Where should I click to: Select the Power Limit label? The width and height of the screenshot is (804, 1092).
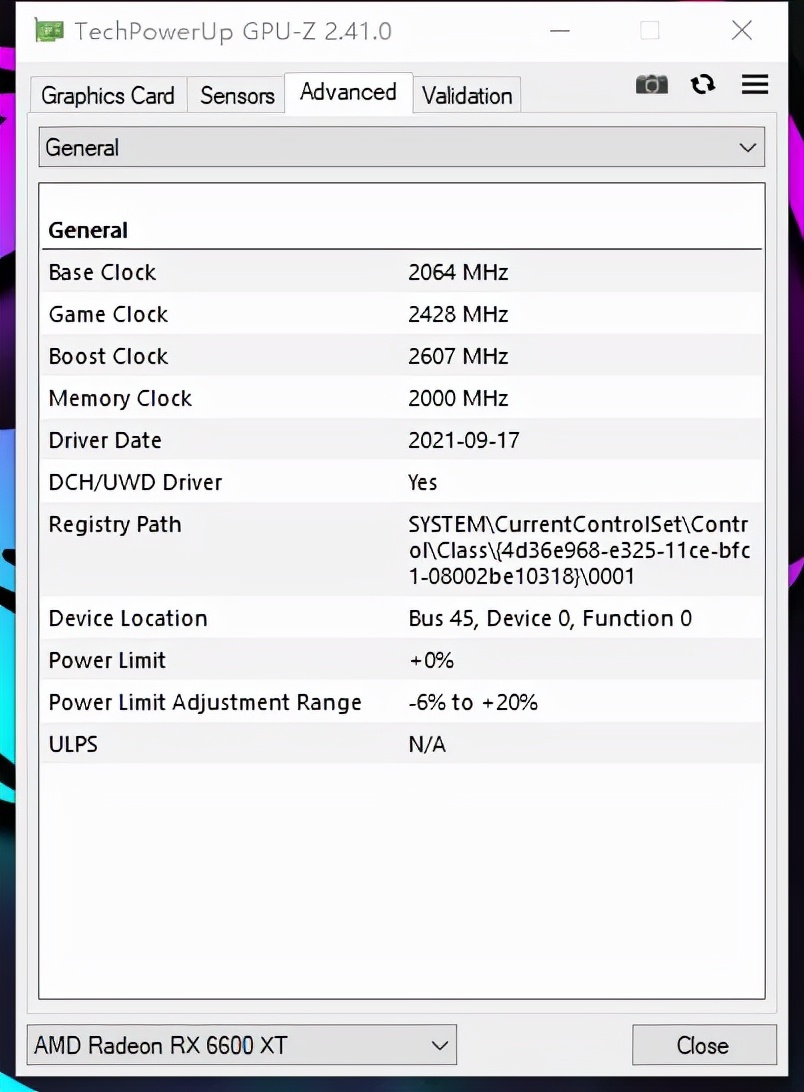(107, 660)
